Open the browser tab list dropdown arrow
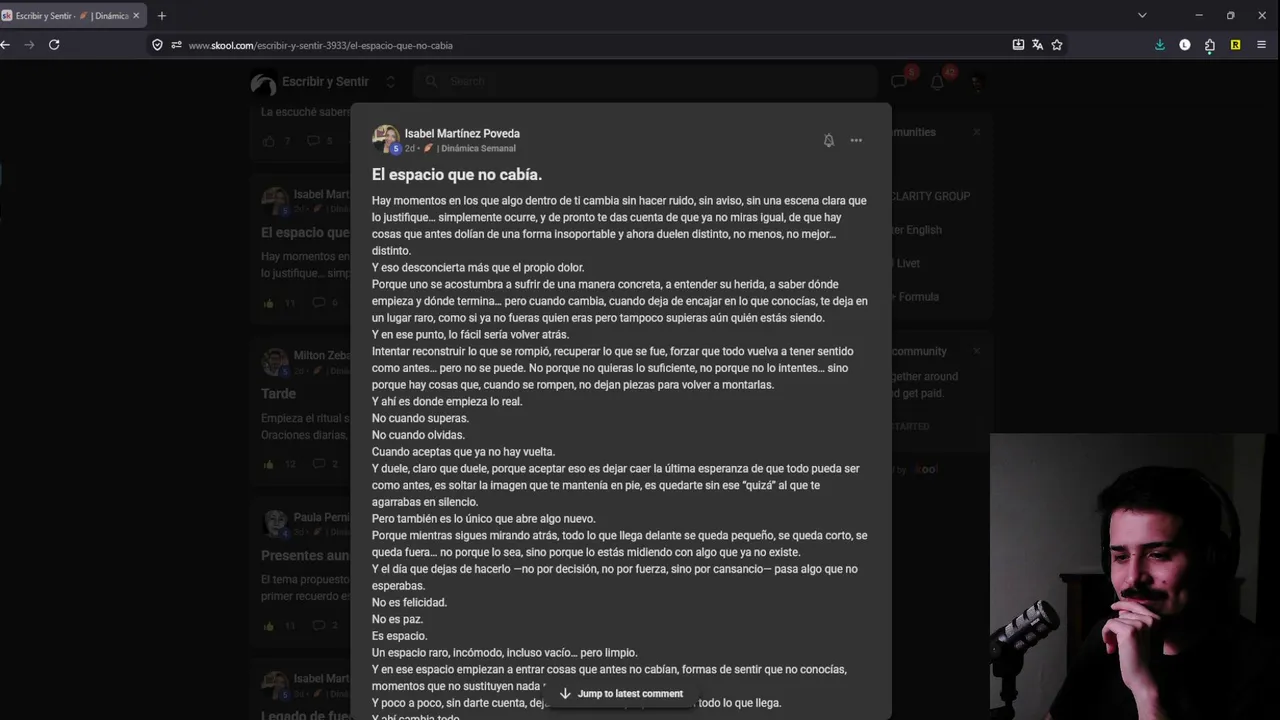Screen dimensions: 1280x720 [1142, 15]
